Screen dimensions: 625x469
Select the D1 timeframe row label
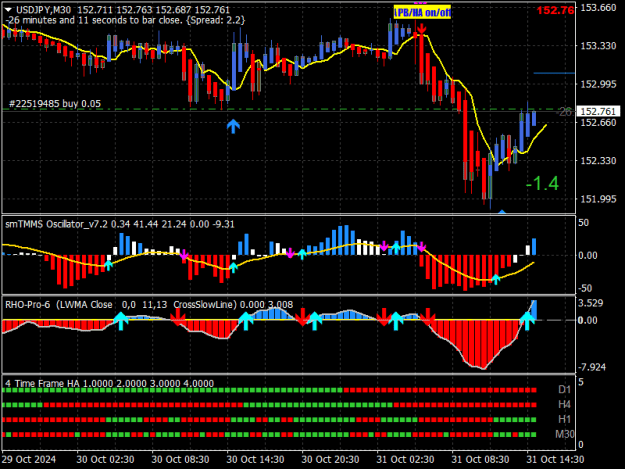[x=564, y=390]
